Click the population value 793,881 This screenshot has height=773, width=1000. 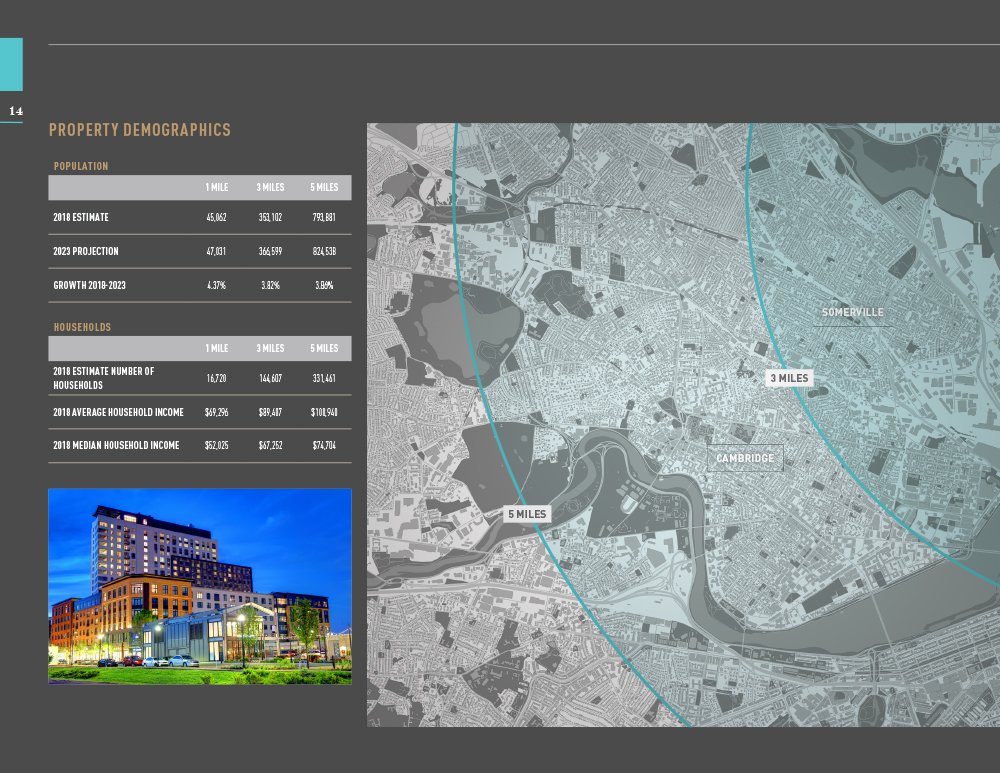(x=324, y=217)
